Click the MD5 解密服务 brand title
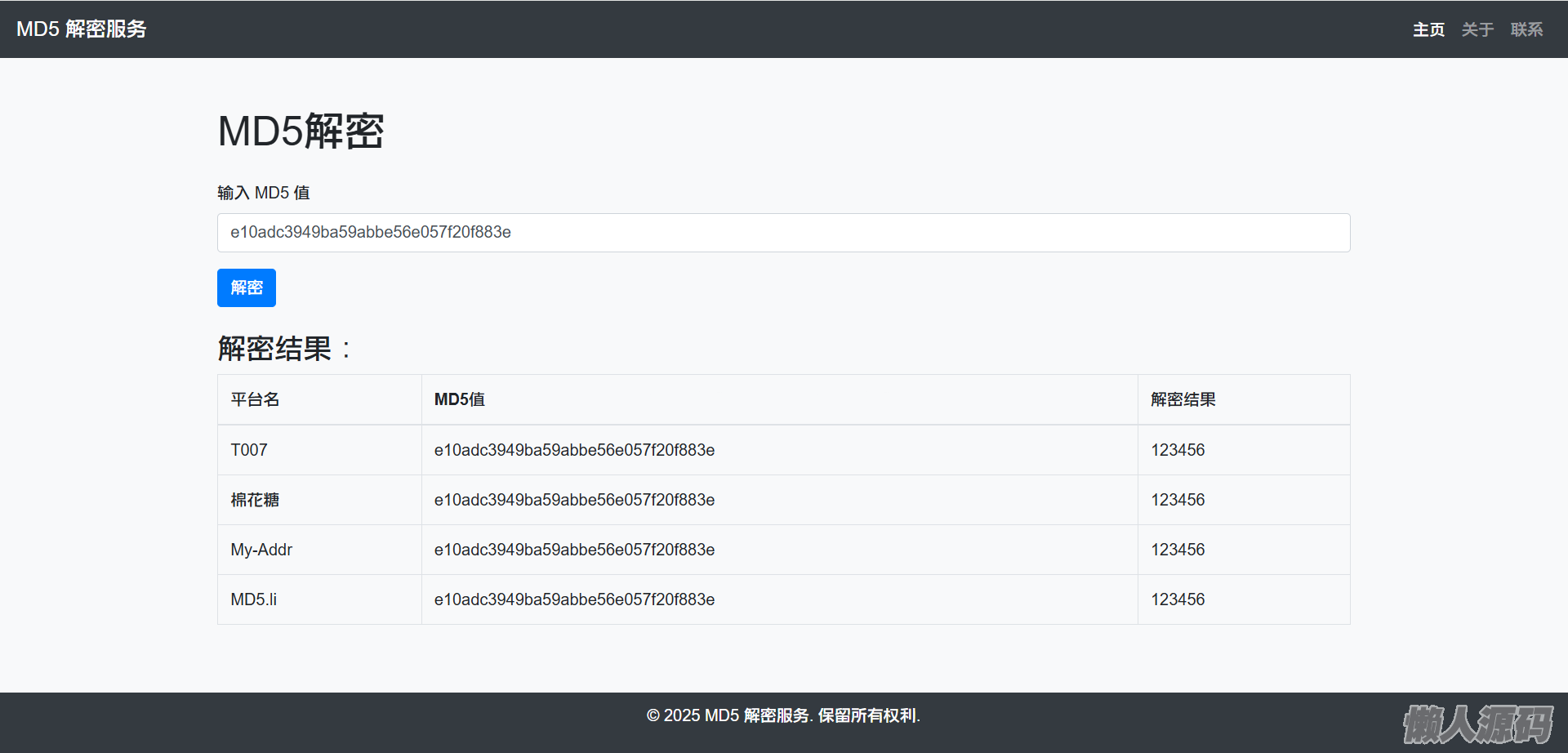Viewport: 1568px width, 753px height. coord(82,29)
